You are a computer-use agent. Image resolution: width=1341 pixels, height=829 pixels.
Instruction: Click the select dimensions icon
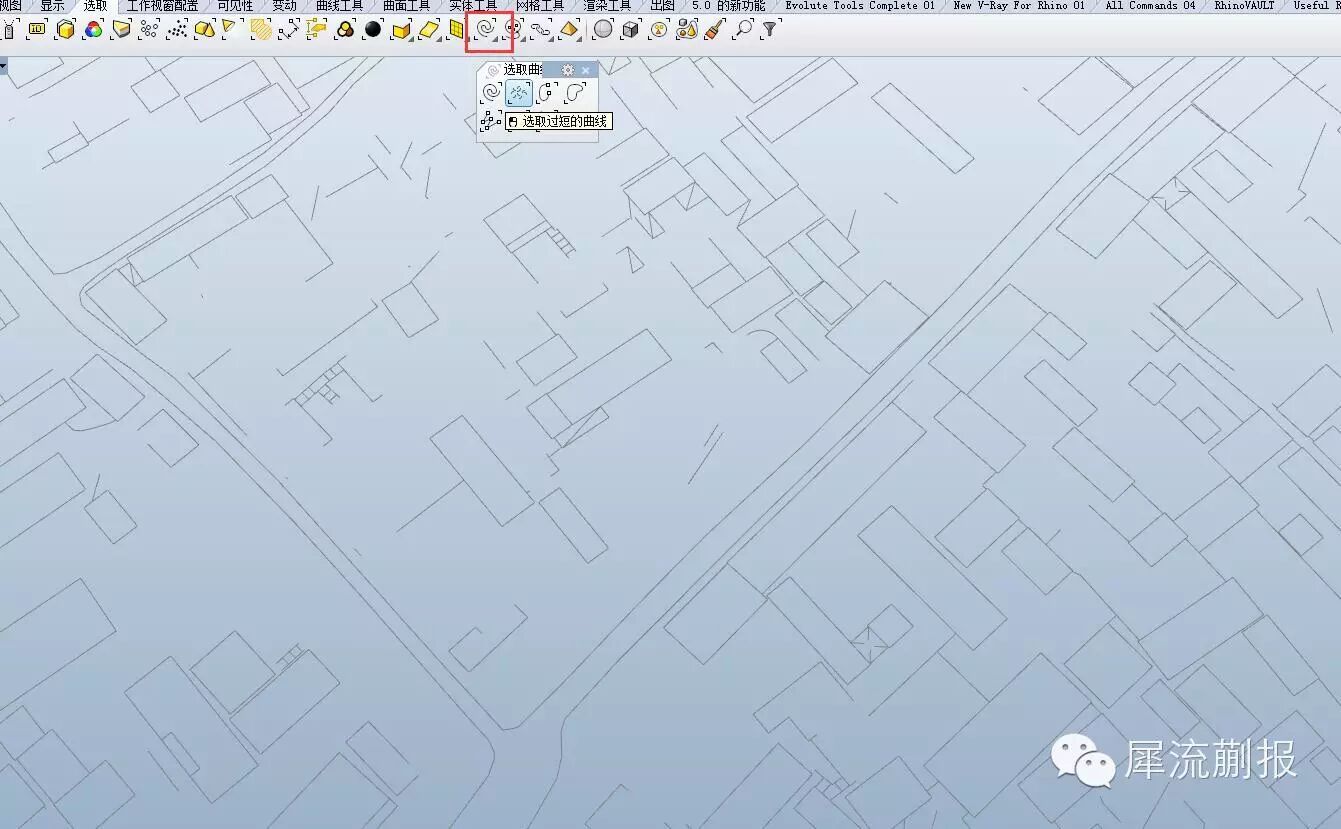click(289, 29)
